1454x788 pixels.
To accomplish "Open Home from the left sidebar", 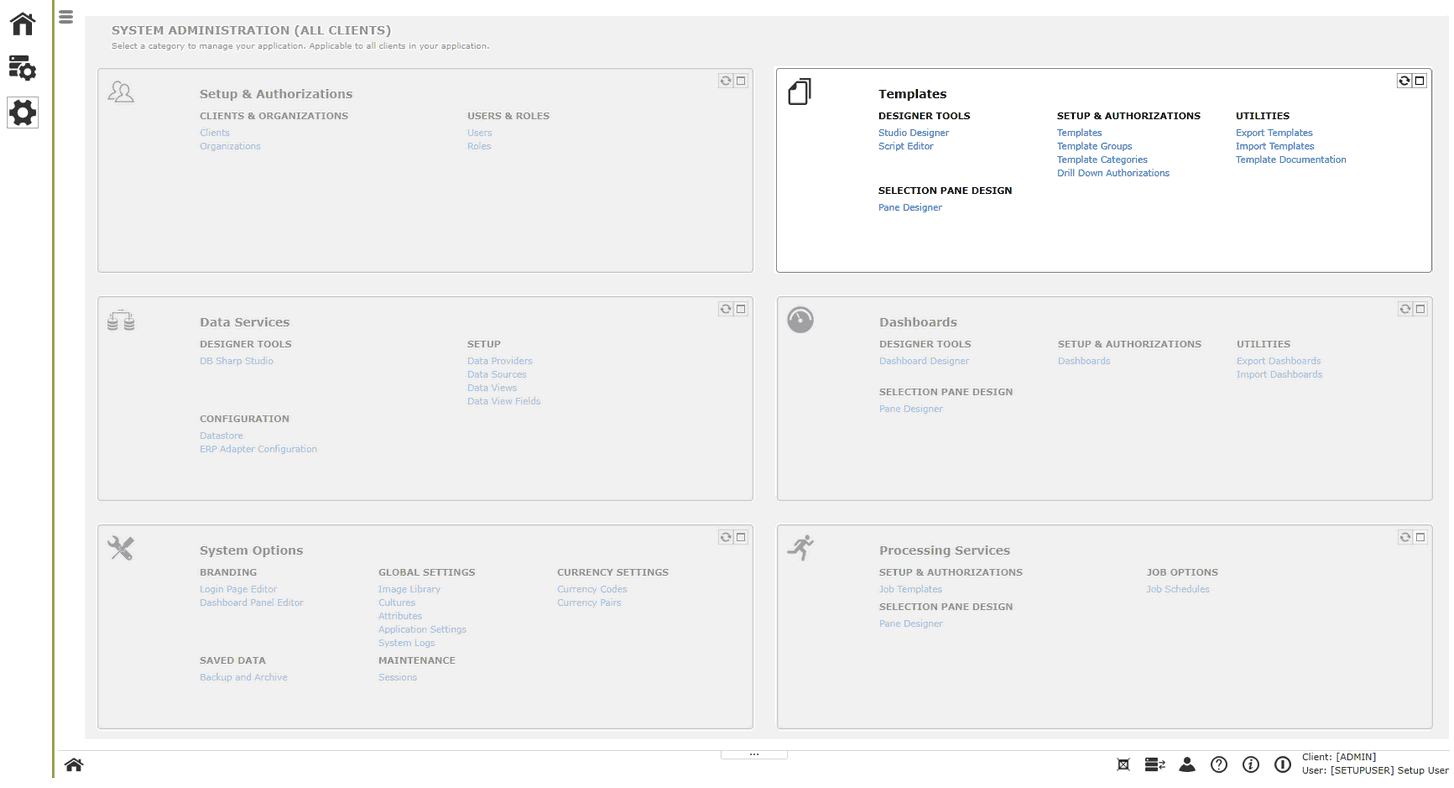I will [22, 23].
